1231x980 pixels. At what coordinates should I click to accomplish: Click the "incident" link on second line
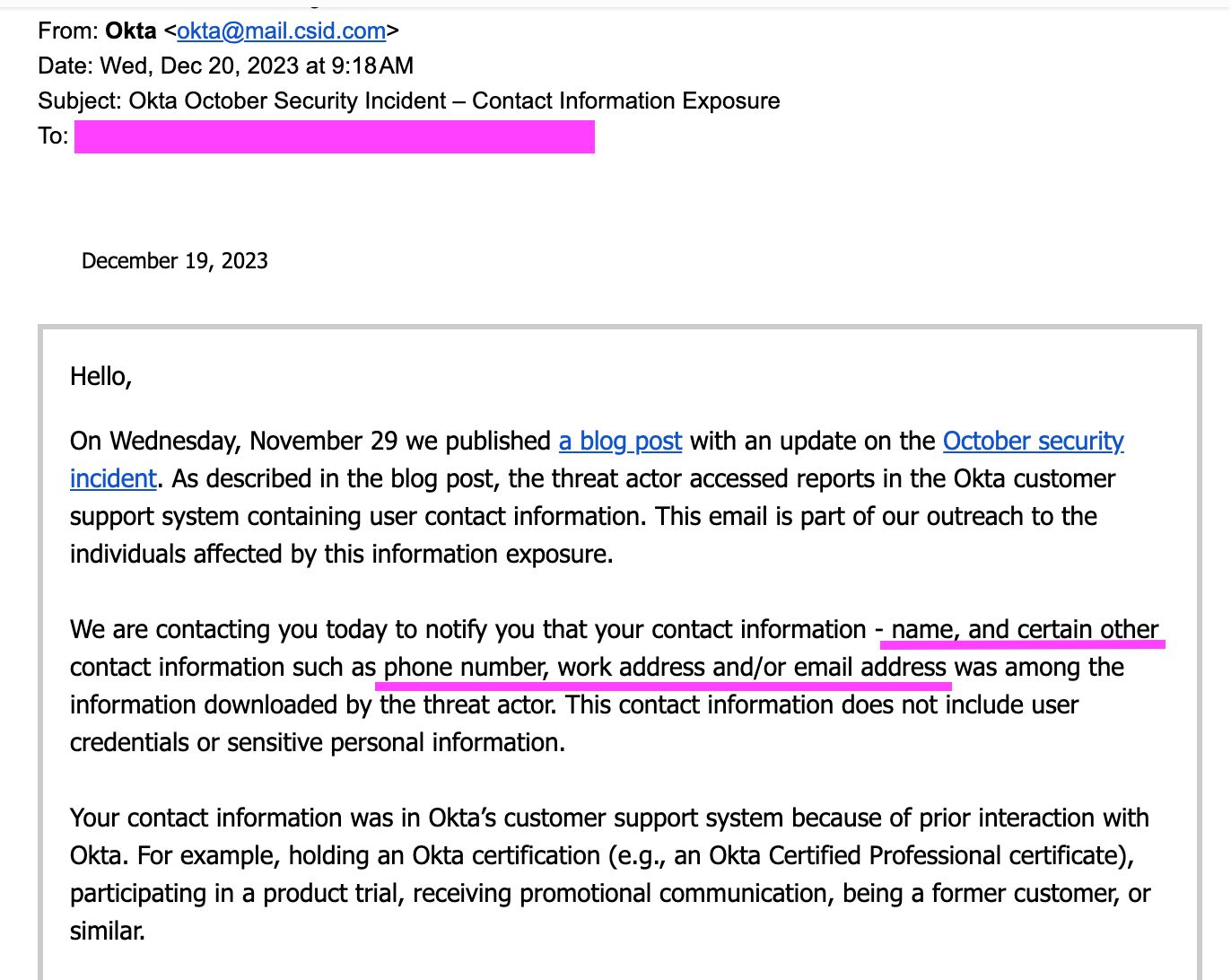(113, 478)
